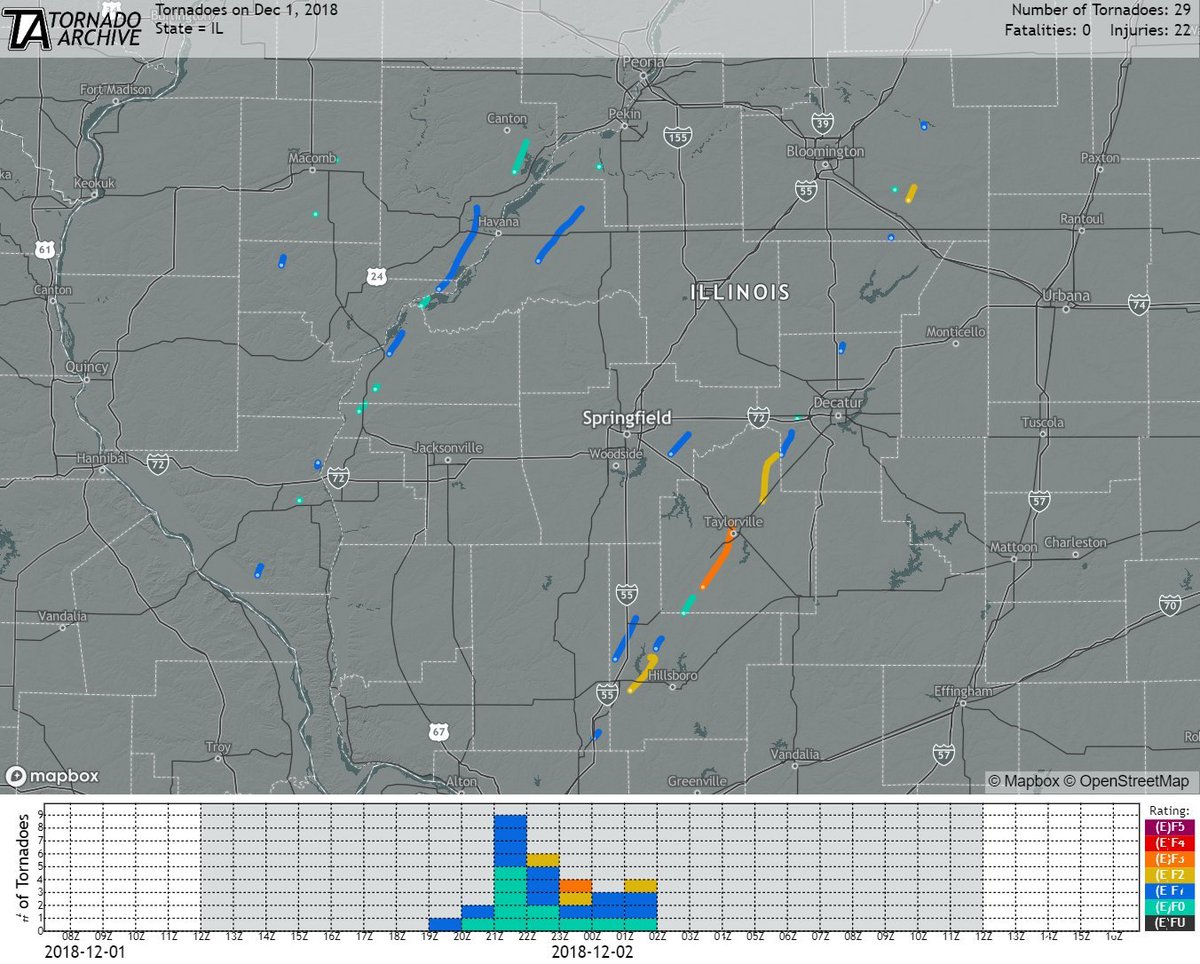This screenshot has width=1200, height=964.
Task: Click the red (E)F4 legend swatch
Action: [x=1168, y=842]
